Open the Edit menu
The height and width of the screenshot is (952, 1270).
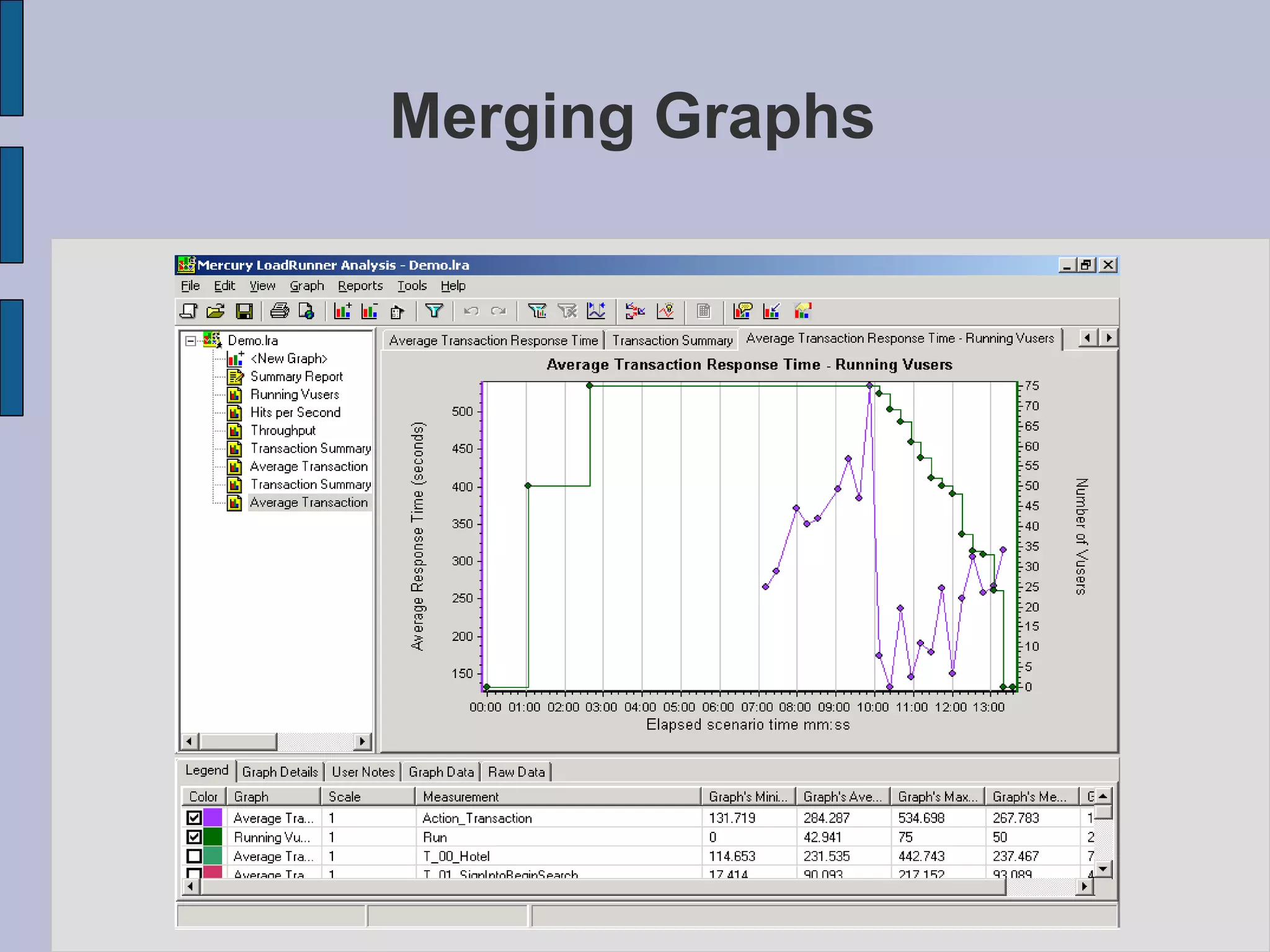pyautogui.click(x=224, y=286)
